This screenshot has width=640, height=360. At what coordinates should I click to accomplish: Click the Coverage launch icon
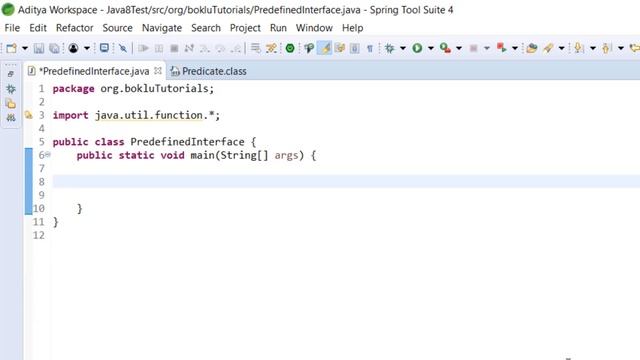445,48
